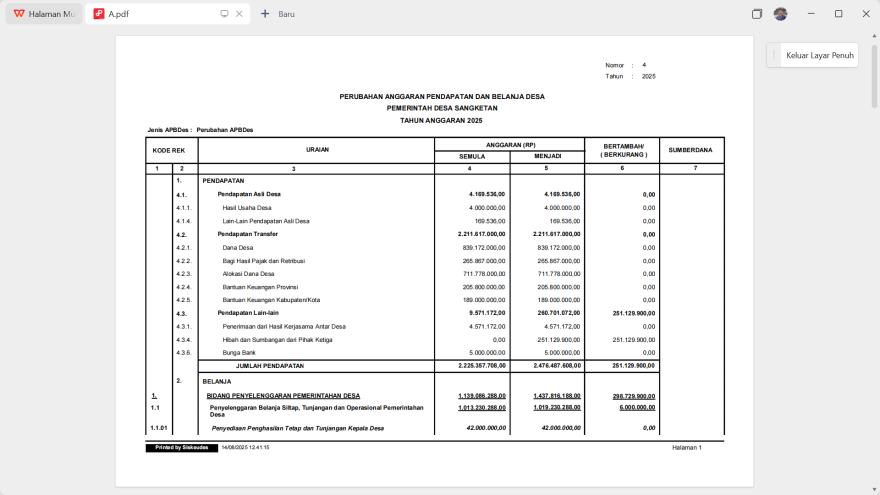Click the Hasil Usaha Desa row label

(x=246, y=208)
